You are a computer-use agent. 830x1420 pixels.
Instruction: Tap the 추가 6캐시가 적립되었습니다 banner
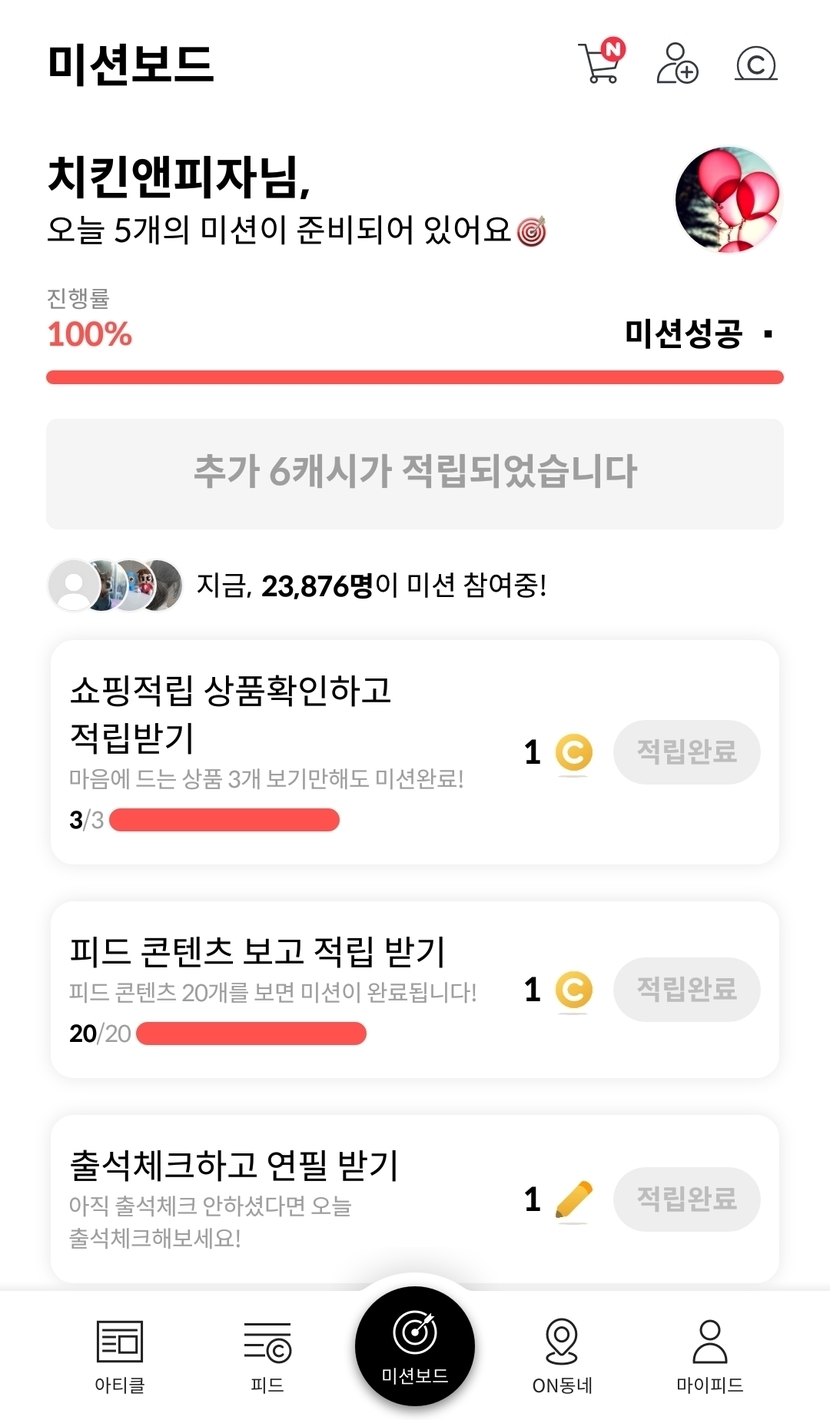pyautogui.click(x=415, y=473)
